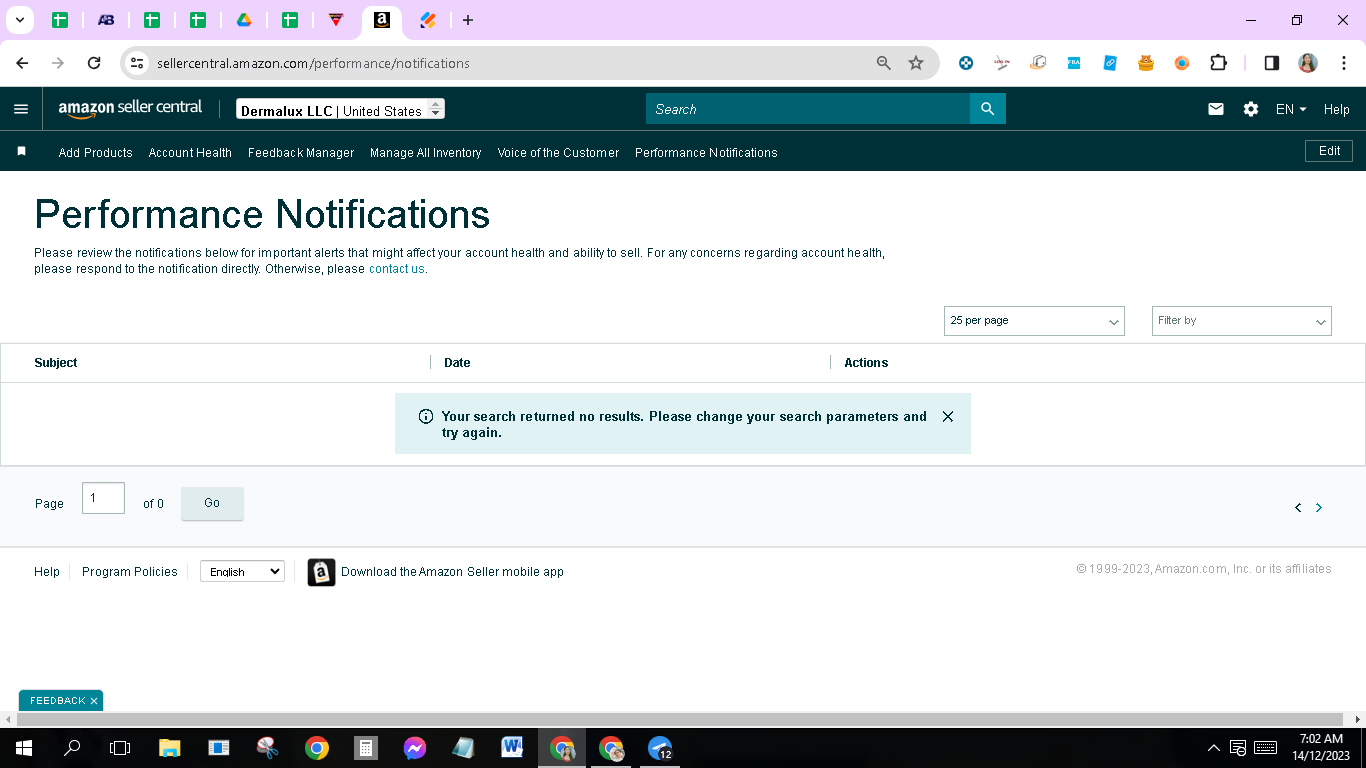Reload the current page
The width and height of the screenshot is (1366, 768).
(94, 63)
